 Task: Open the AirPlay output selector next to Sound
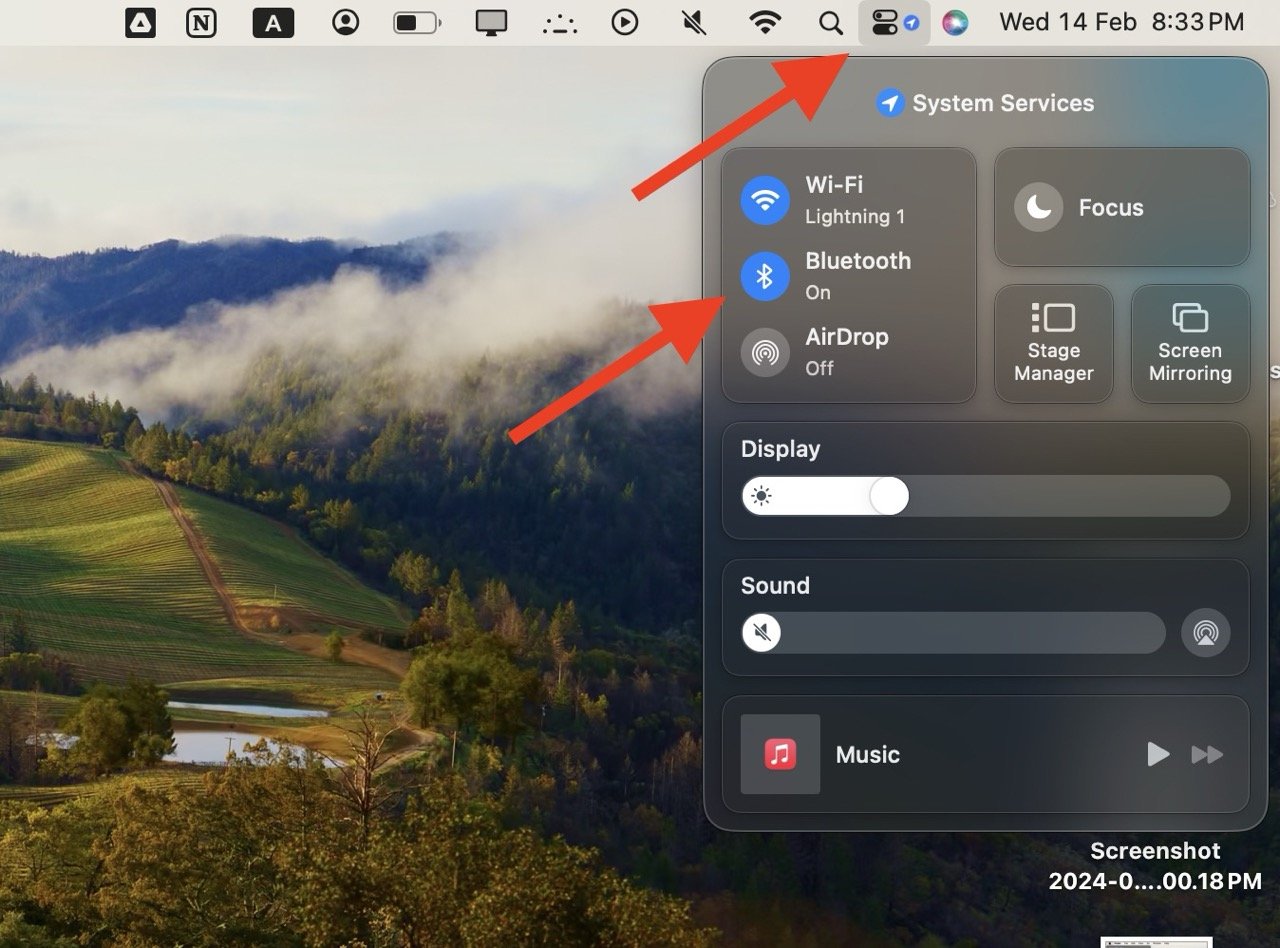tap(1206, 632)
